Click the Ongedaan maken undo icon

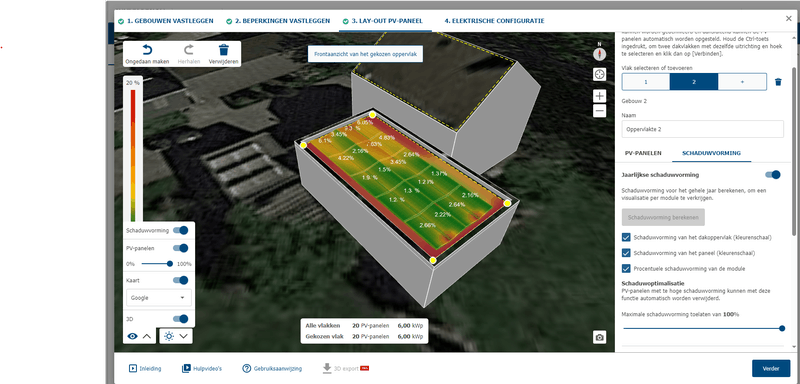coord(147,50)
